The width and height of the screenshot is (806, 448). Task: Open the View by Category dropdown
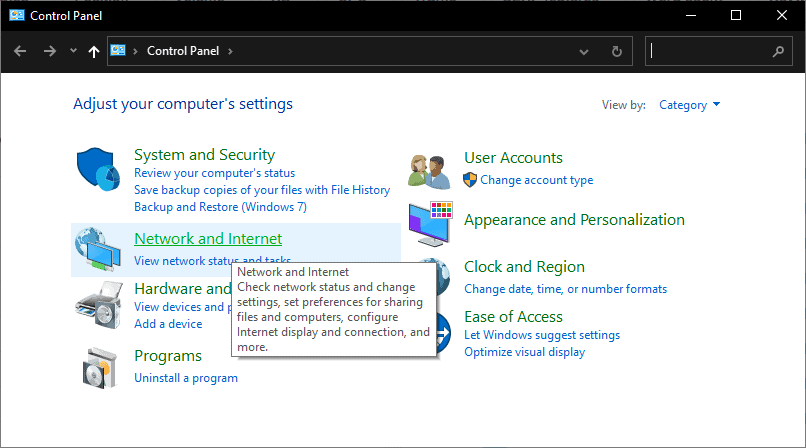coord(689,105)
